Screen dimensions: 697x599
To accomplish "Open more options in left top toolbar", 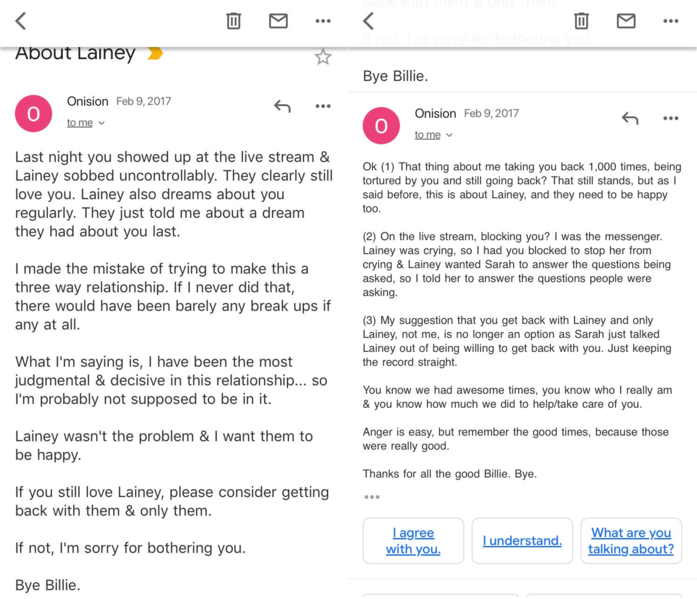I will point(323,20).
